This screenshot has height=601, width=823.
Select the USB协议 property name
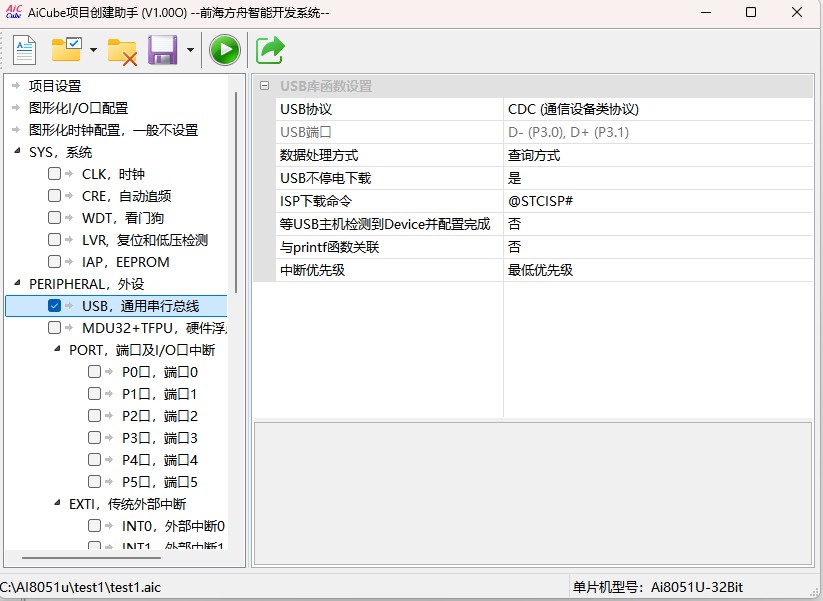coord(306,109)
